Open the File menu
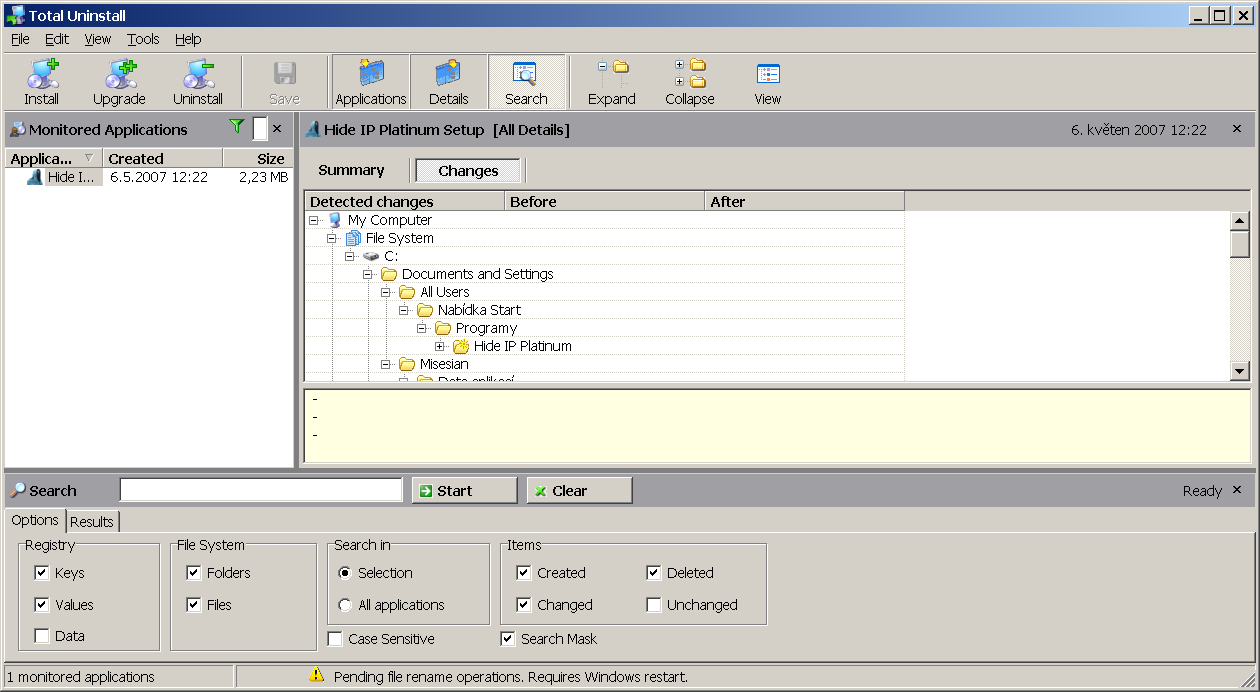 point(20,39)
